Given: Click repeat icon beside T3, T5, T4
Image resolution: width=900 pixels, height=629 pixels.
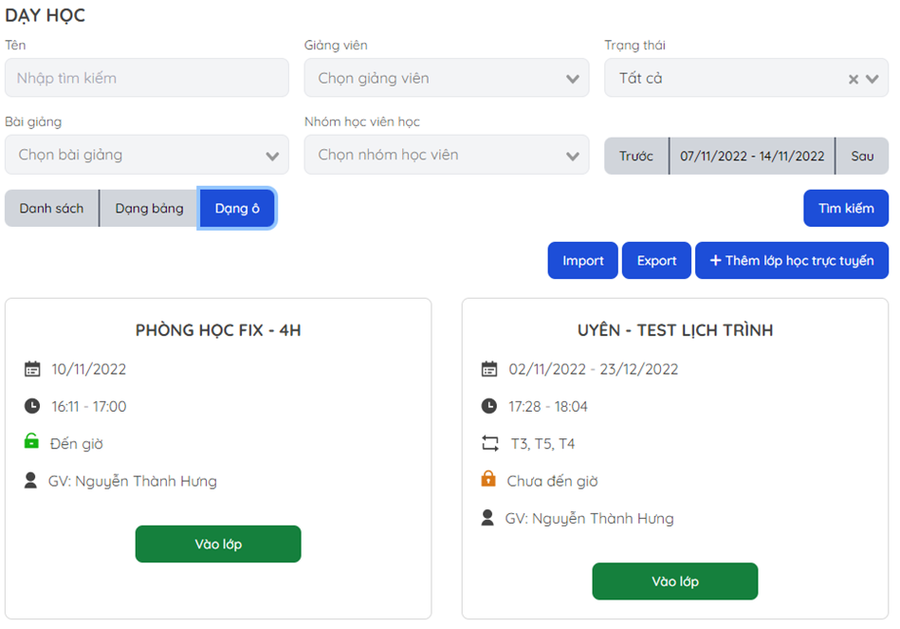Looking at the screenshot, I should [489, 443].
